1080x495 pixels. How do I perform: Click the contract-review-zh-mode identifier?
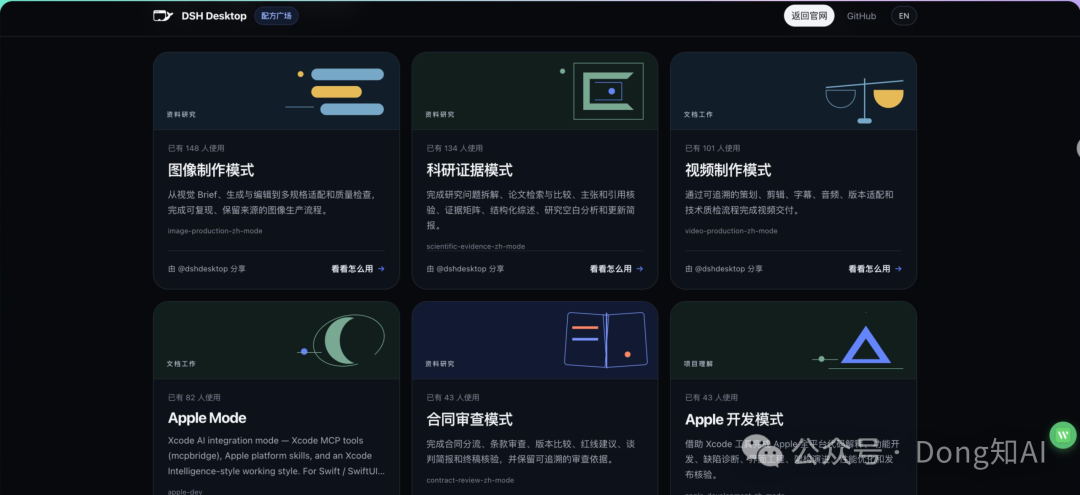470,481
